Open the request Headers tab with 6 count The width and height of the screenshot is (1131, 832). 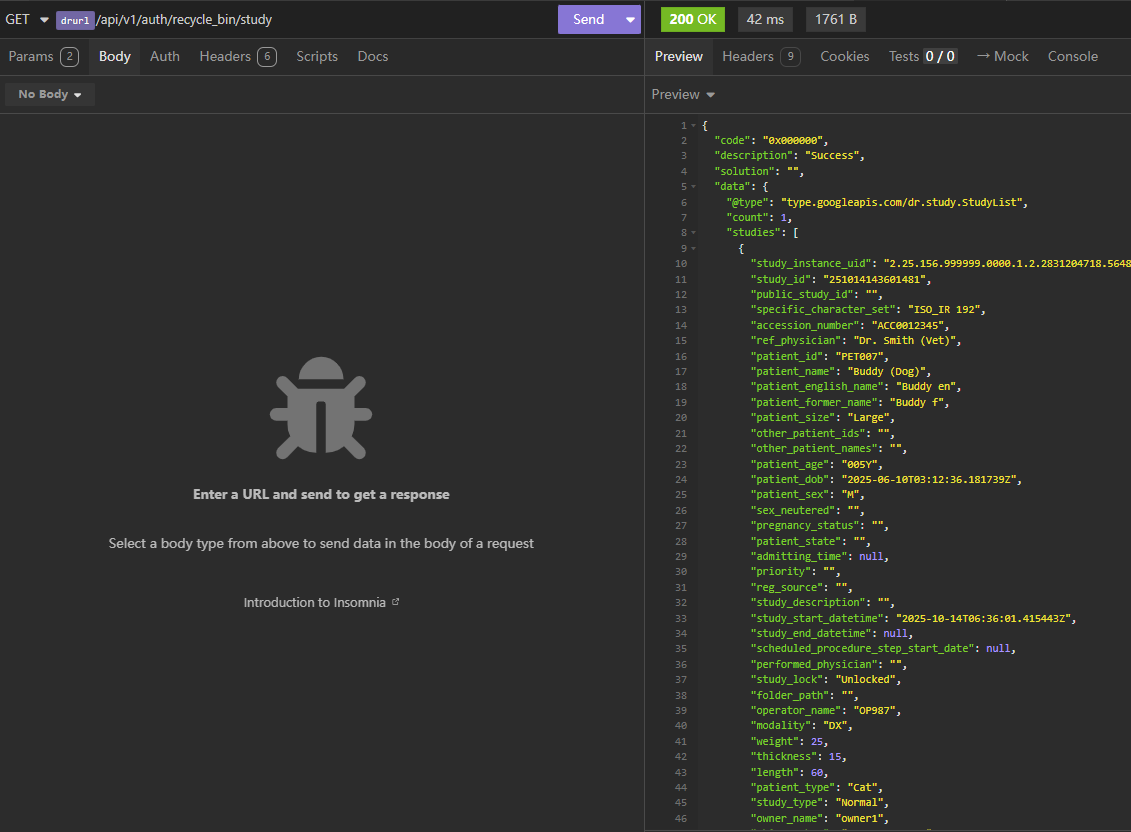(237, 56)
